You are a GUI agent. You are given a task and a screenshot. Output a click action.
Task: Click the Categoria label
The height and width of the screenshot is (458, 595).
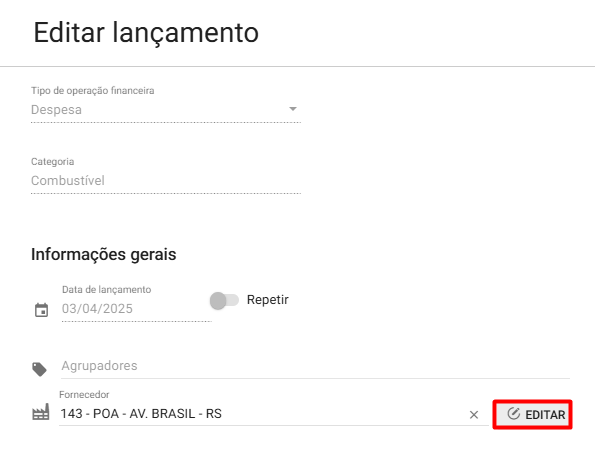(x=53, y=162)
